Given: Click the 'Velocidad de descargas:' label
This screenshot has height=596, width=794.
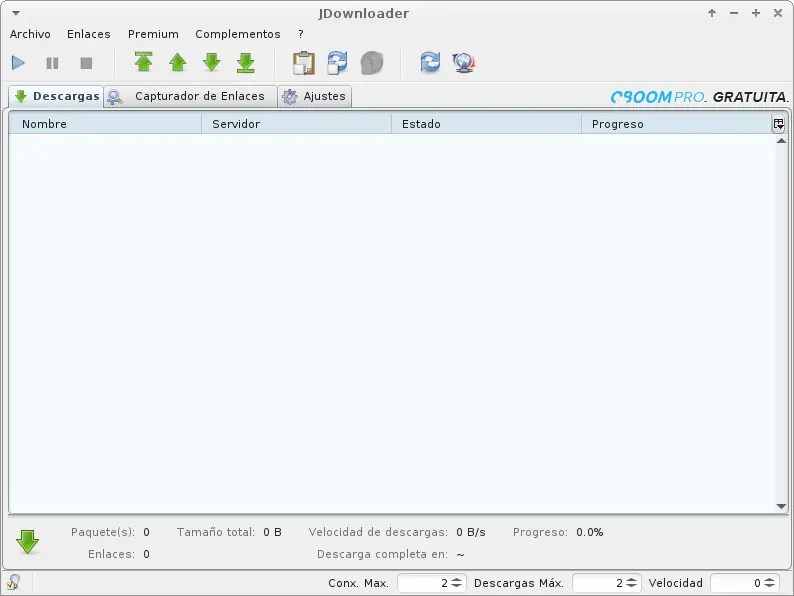Looking at the screenshot, I should click(x=378, y=532).
